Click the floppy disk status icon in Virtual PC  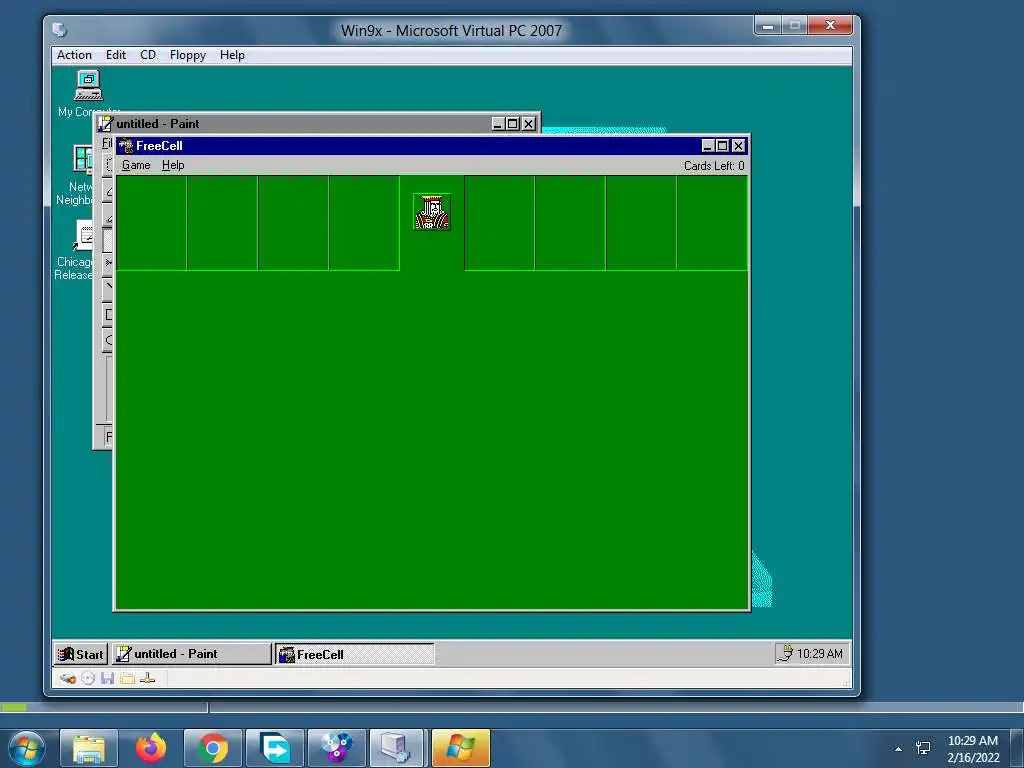click(x=108, y=679)
